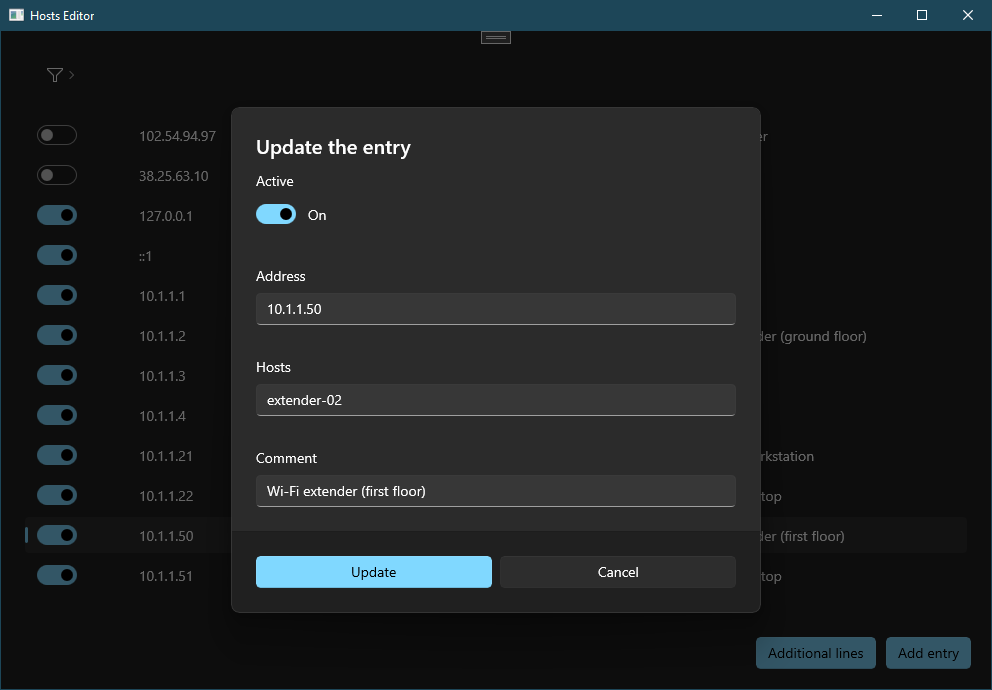Screen dimensions: 992x690
Task: Maximize the Hosts Editor window
Action: [x=922, y=15]
